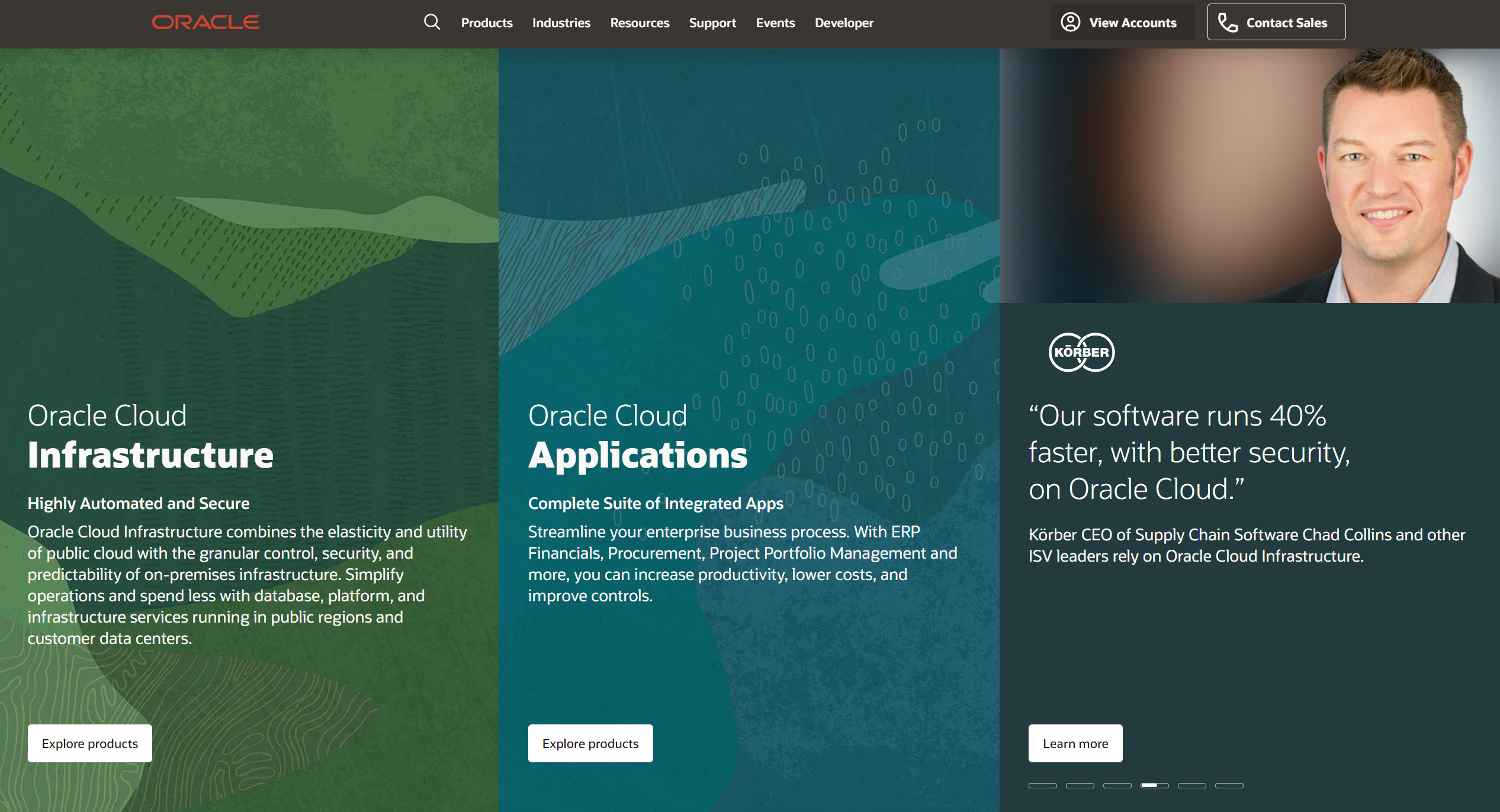Select the last carousel slide indicator

[1229, 785]
